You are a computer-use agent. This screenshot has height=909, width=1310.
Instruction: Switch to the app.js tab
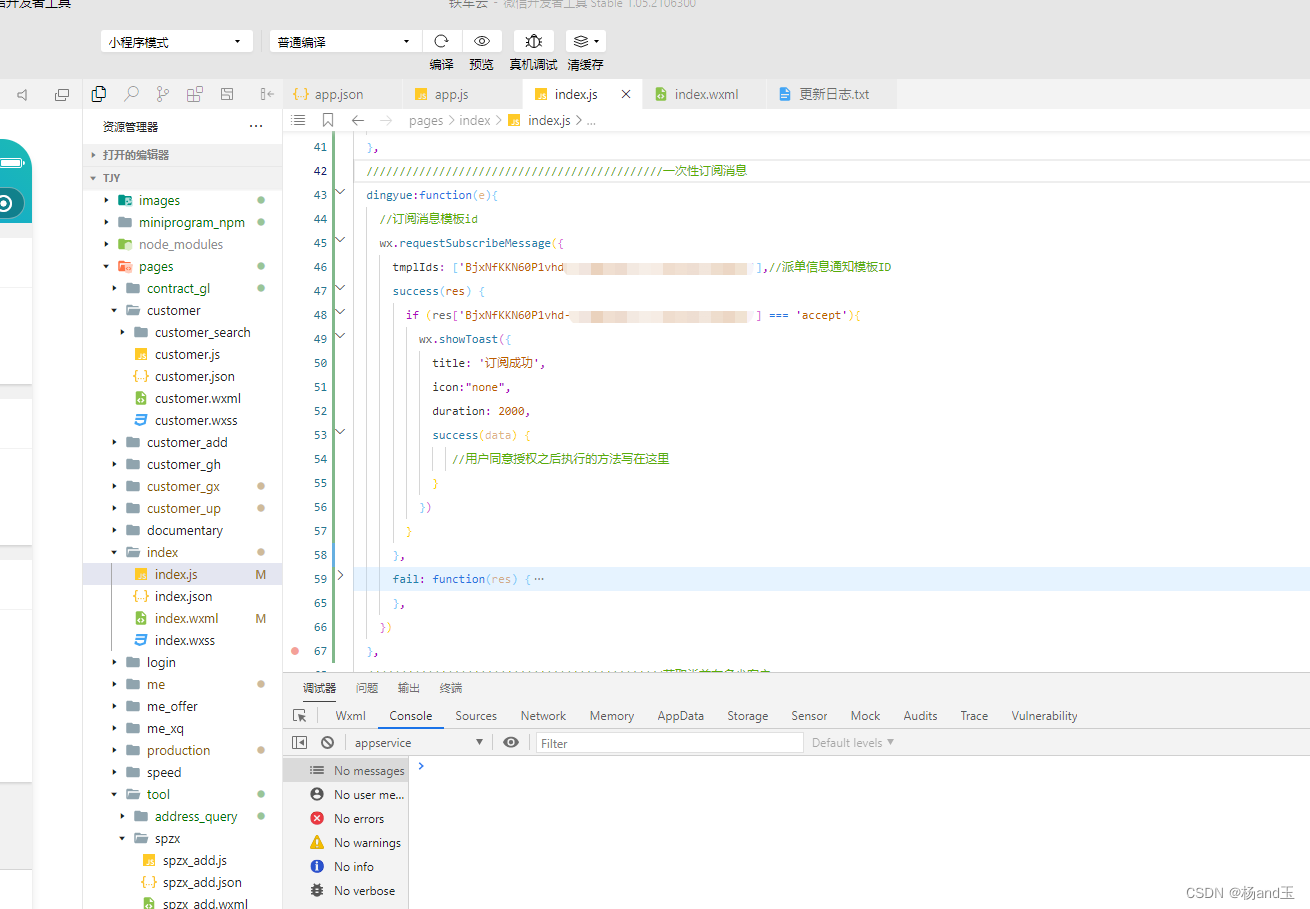pos(462,94)
